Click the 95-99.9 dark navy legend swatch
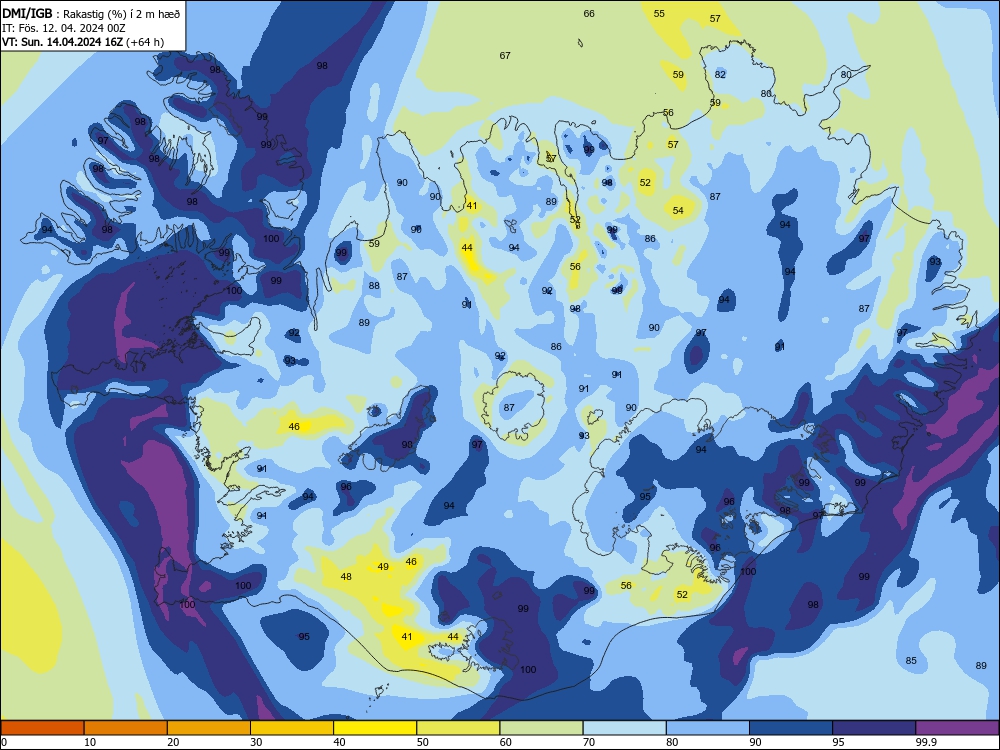This screenshot has height=750, width=1000. [874, 728]
